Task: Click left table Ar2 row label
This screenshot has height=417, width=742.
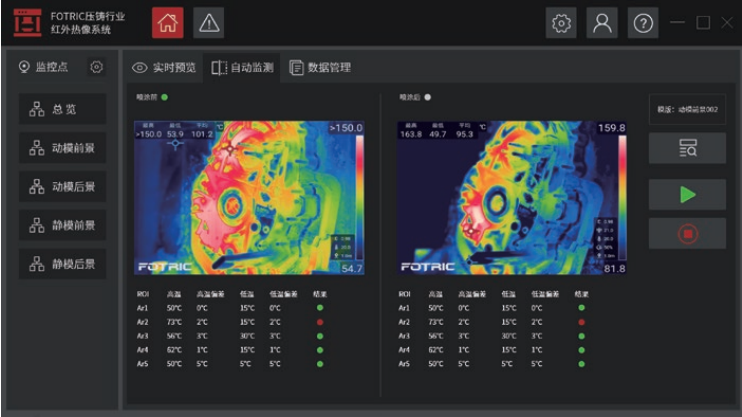Action: point(142,322)
